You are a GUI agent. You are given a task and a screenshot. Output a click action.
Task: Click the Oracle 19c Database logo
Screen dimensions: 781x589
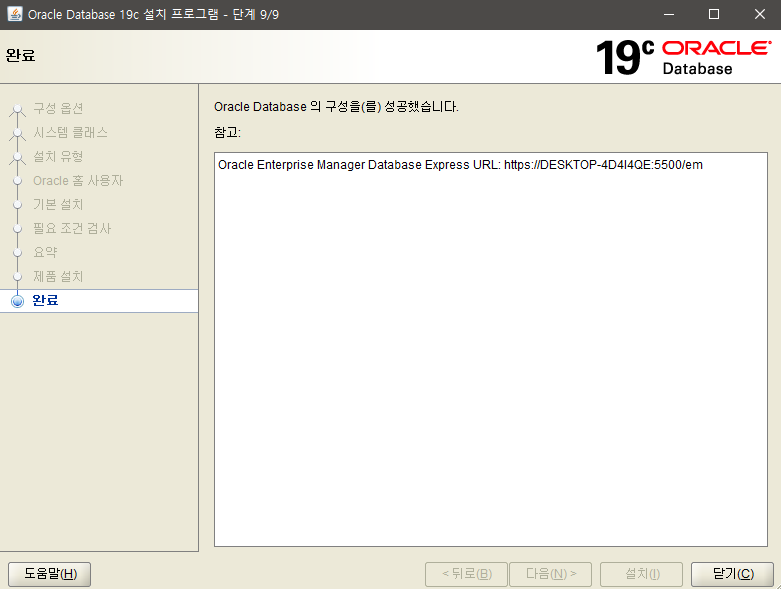tap(683, 58)
